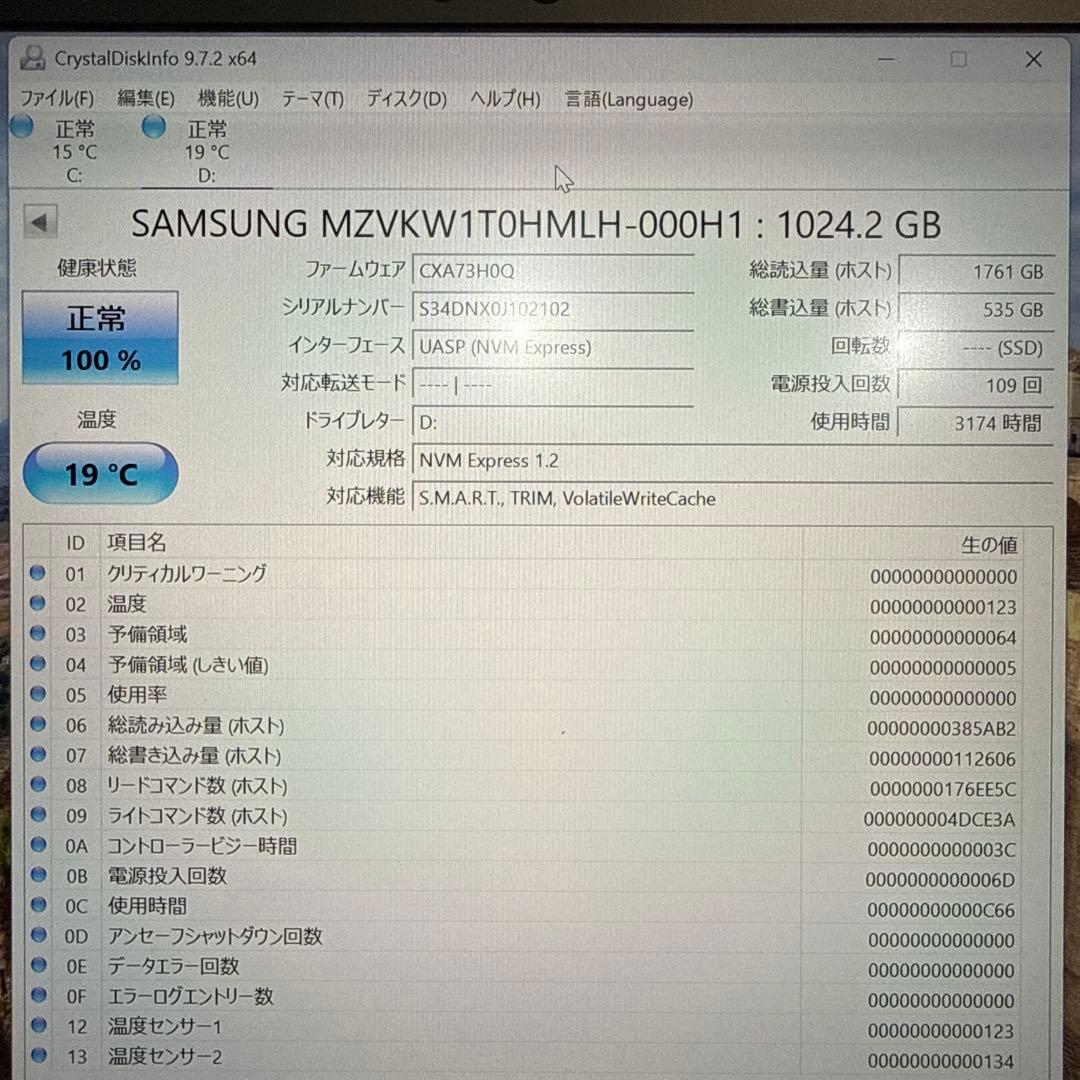
Task: Click the CrystalDiskInfo icon in the title bar
Action: [33, 59]
